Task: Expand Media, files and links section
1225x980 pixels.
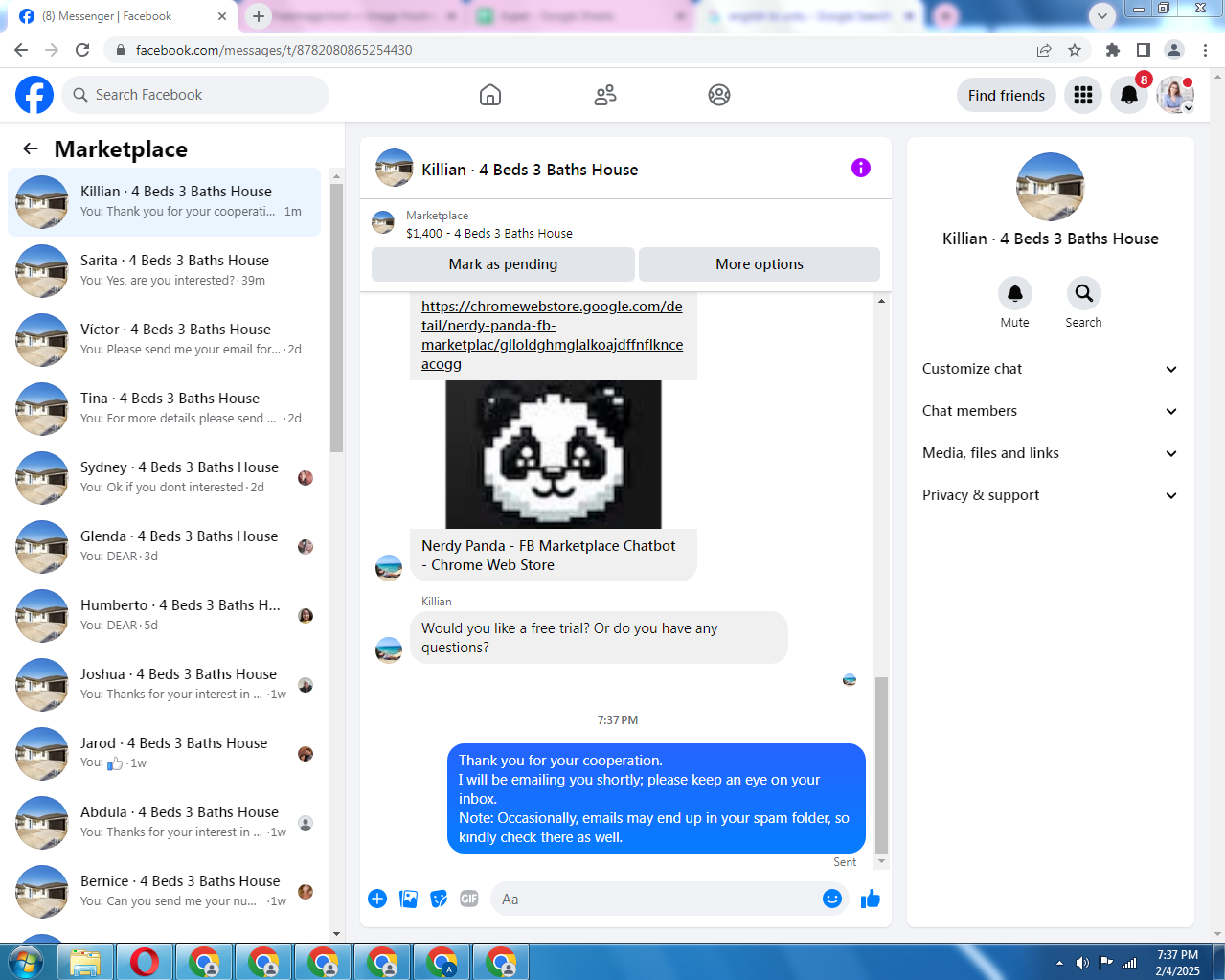Action: tap(1050, 453)
